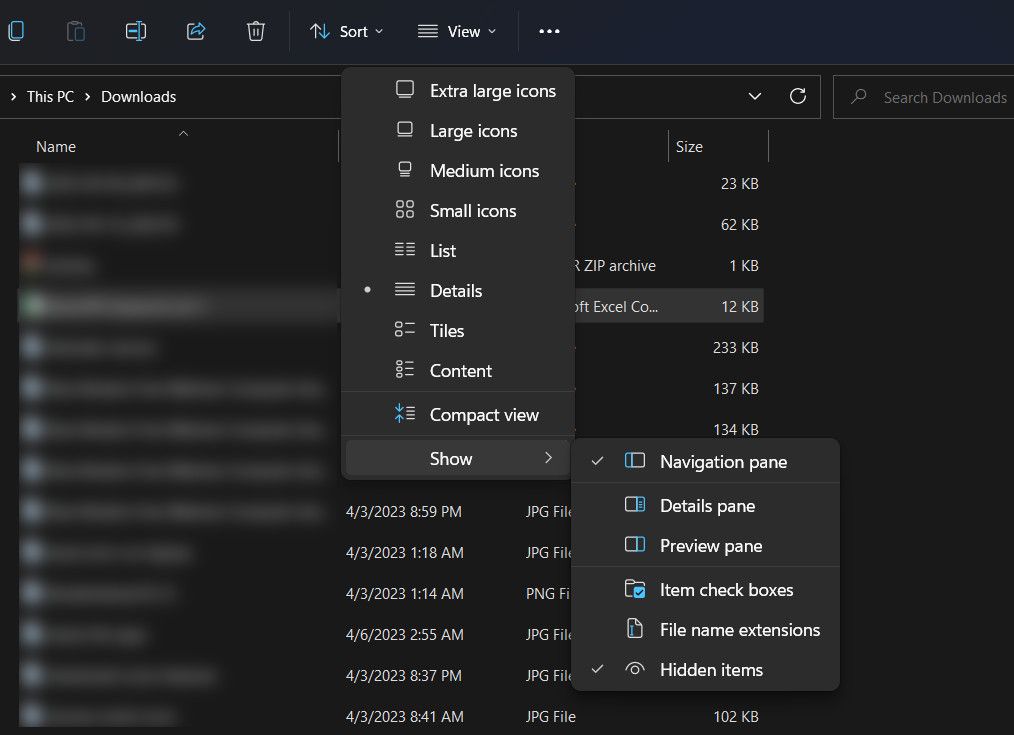This screenshot has height=735, width=1014.
Task: Click the Share icon in toolbar
Action: coord(196,31)
